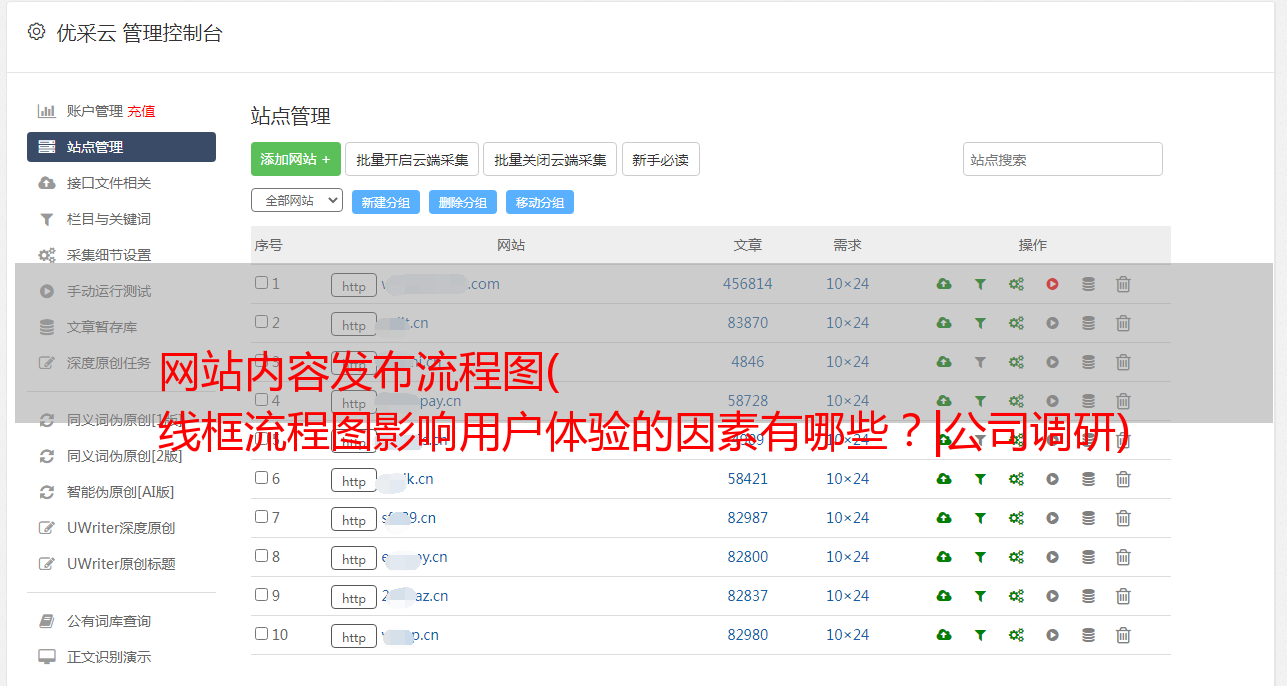Image resolution: width=1287 pixels, height=686 pixels.
Task: Select the checkbox for site 8
Action: tap(261, 556)
